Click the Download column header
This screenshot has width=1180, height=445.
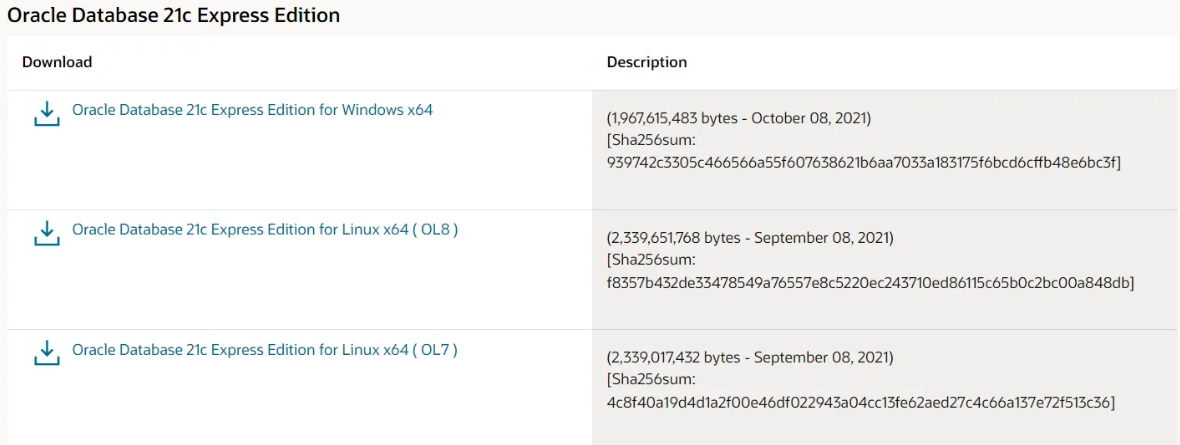point(57,62)
